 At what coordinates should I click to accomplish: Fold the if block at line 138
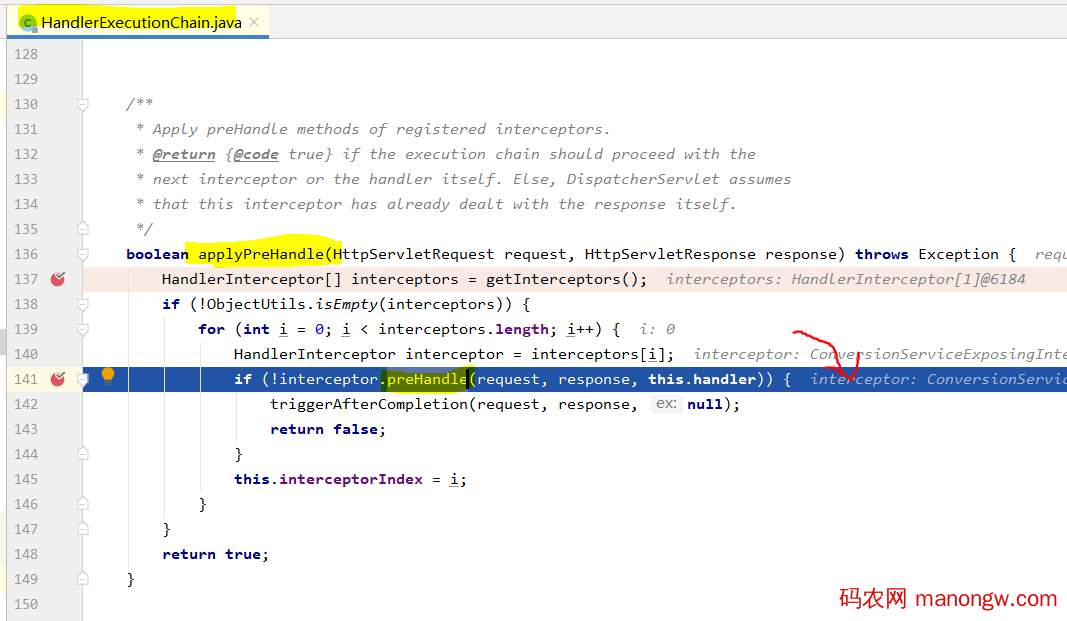coord(84,304)
